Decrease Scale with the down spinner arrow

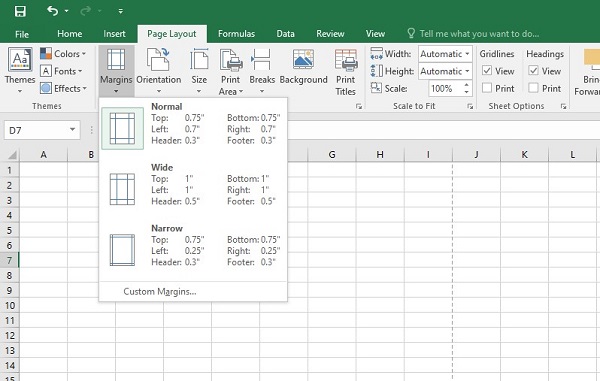click(466, 92)
